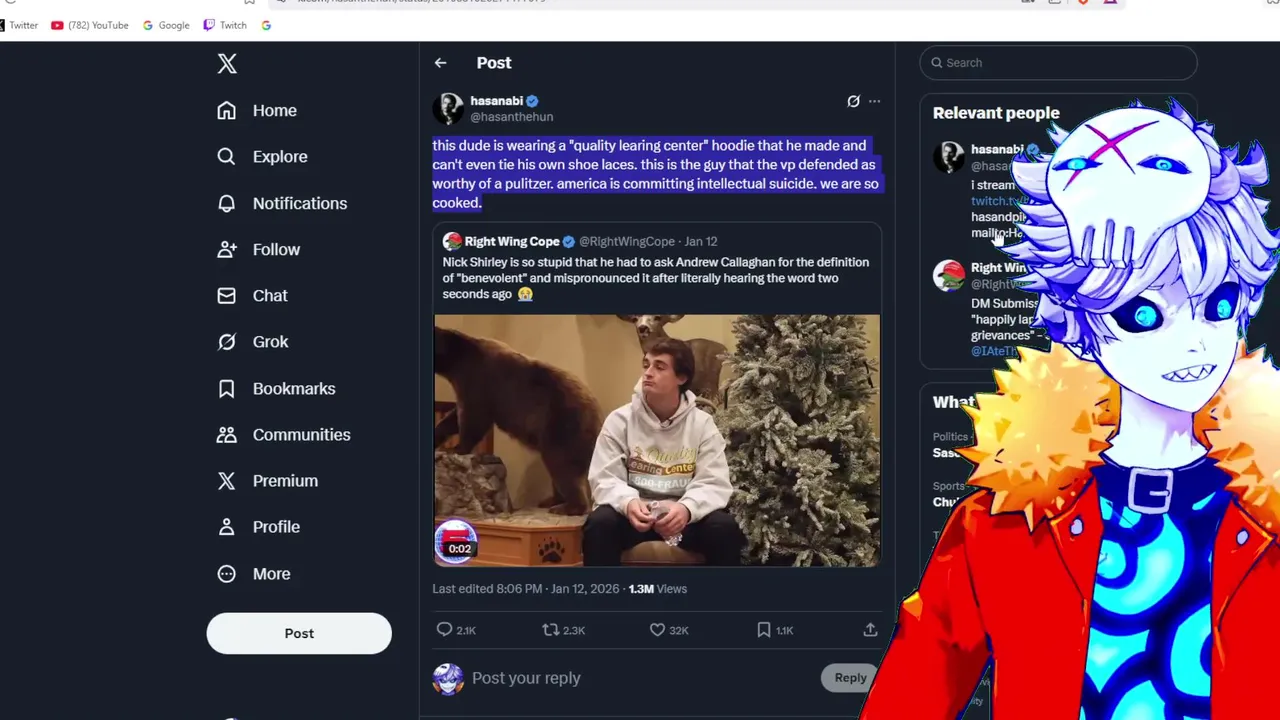Viewport: 1280px width, 720px height.
Task: Click the Premium X icon
Action: [x=227, y=480]
